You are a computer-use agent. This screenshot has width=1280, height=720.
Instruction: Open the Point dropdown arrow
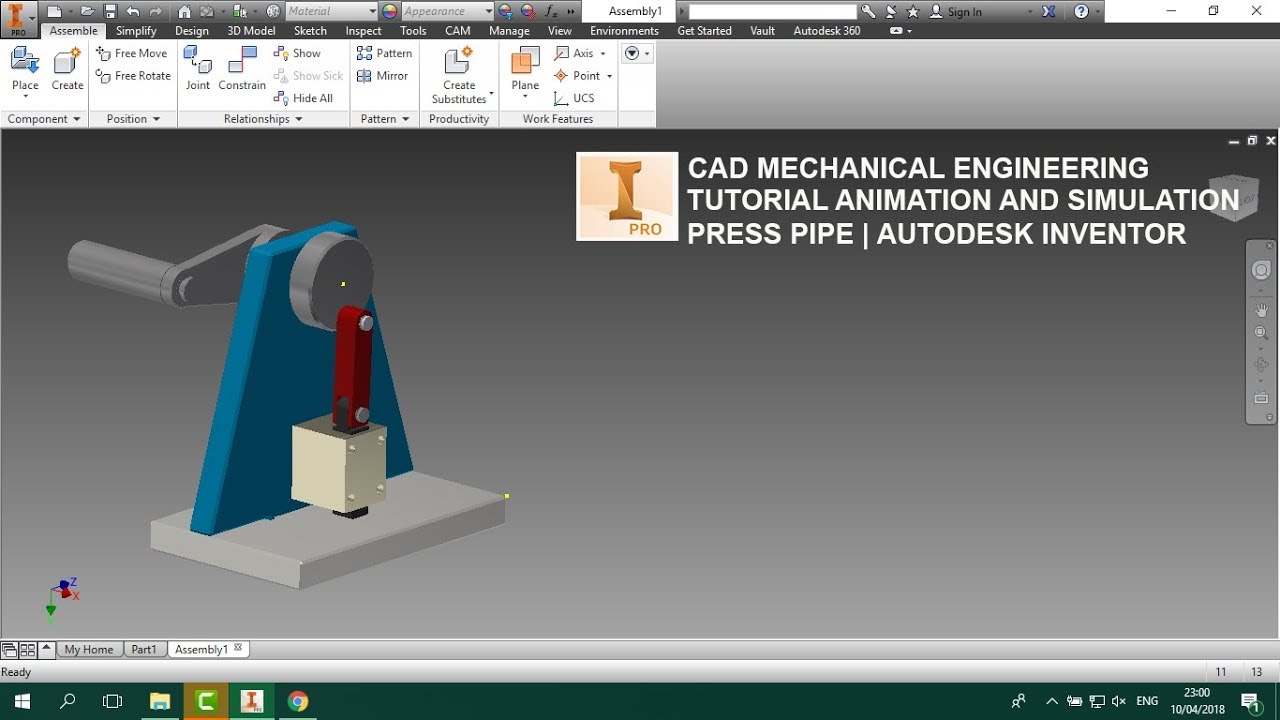609,77
